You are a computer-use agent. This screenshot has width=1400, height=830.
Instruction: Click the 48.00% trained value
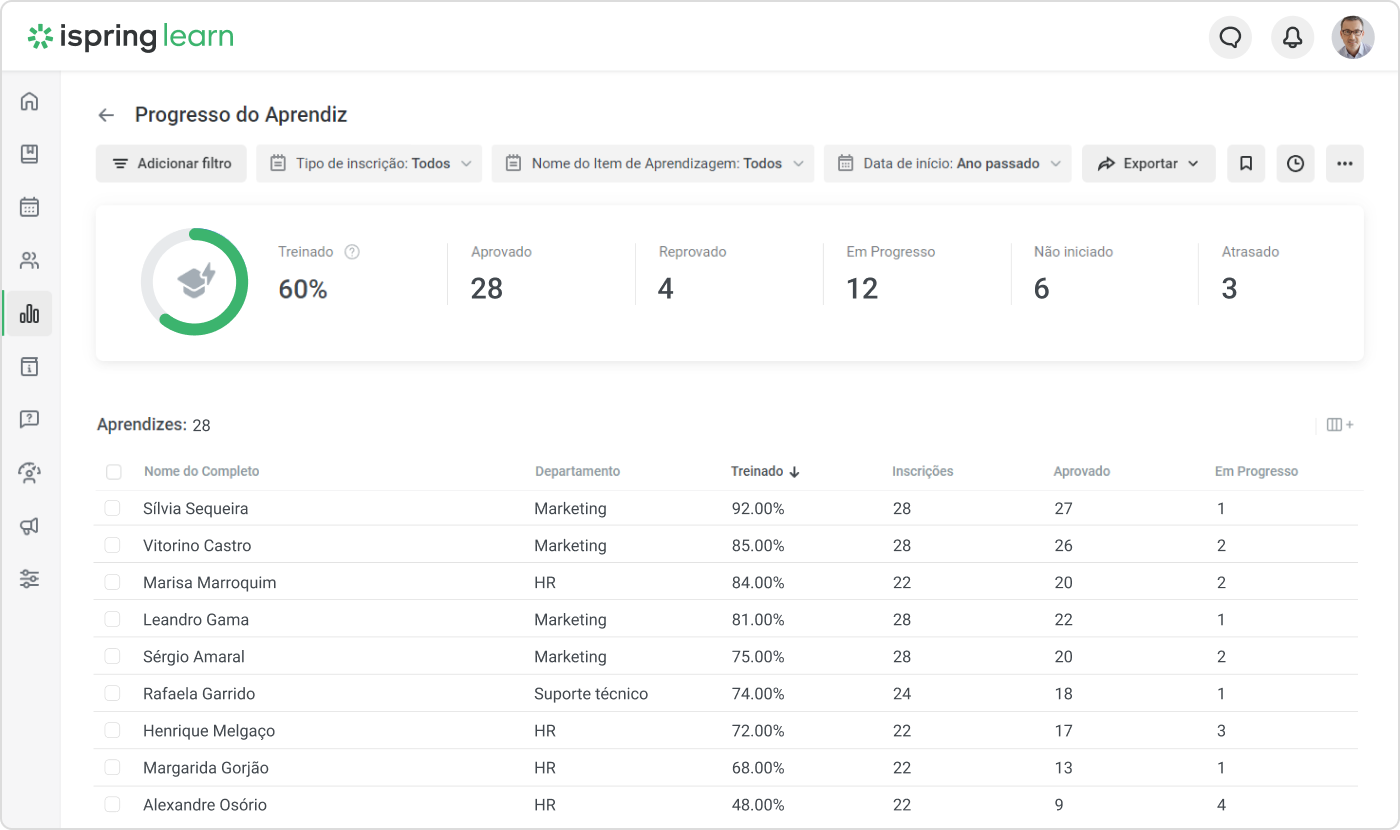[758, 804]
